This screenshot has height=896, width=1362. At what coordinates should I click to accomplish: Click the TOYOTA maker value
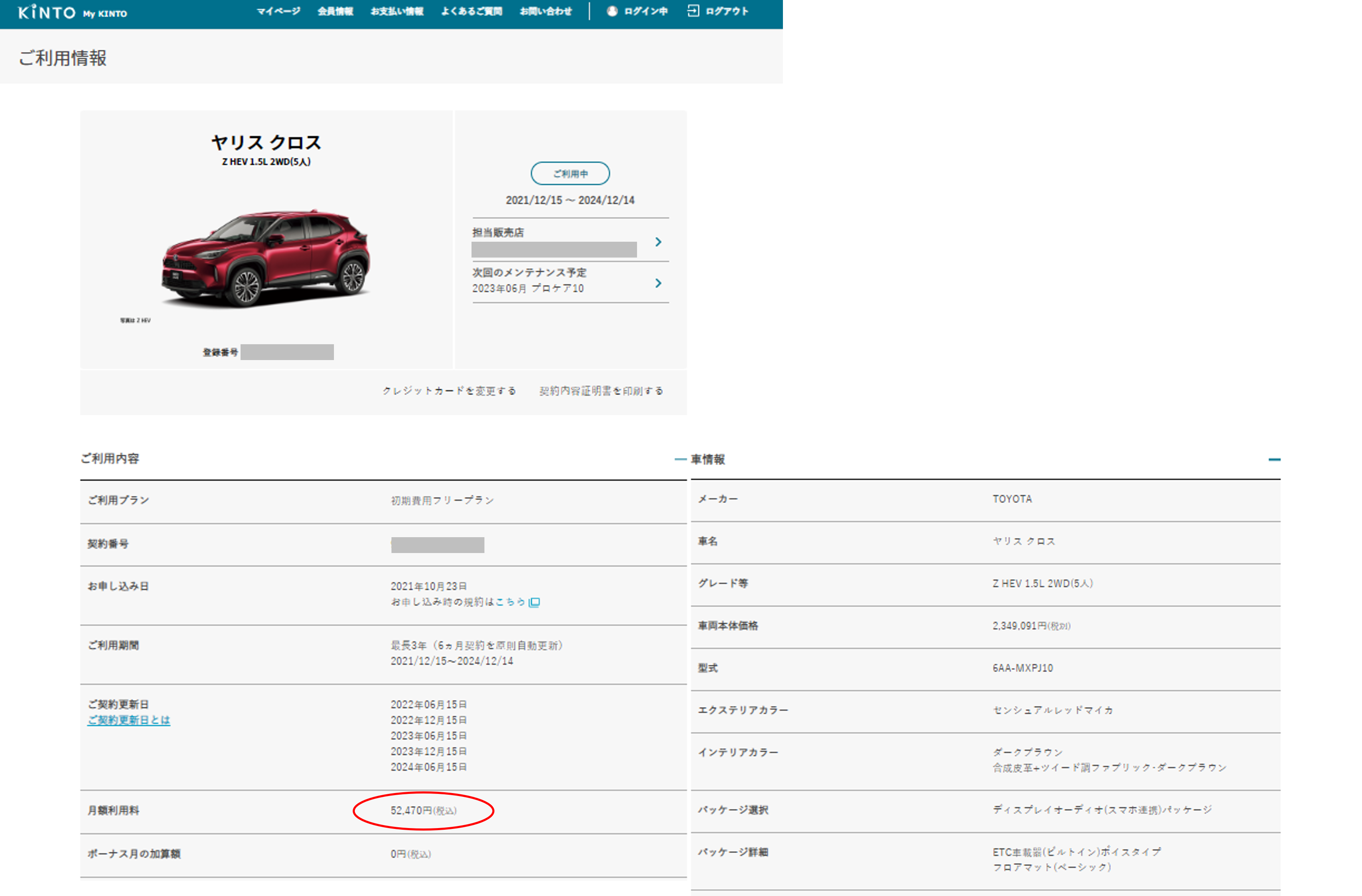pyautogui.click(x=1012, y=499)
